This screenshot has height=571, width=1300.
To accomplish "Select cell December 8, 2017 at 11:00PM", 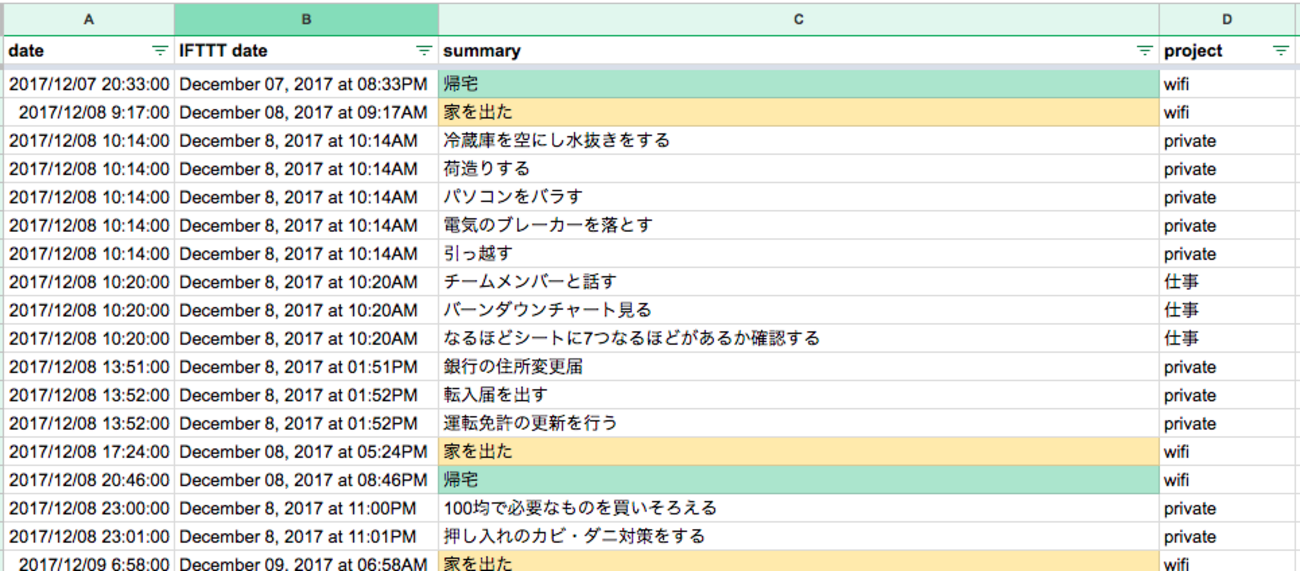I will pyautogui.click(x=306, y=508).
